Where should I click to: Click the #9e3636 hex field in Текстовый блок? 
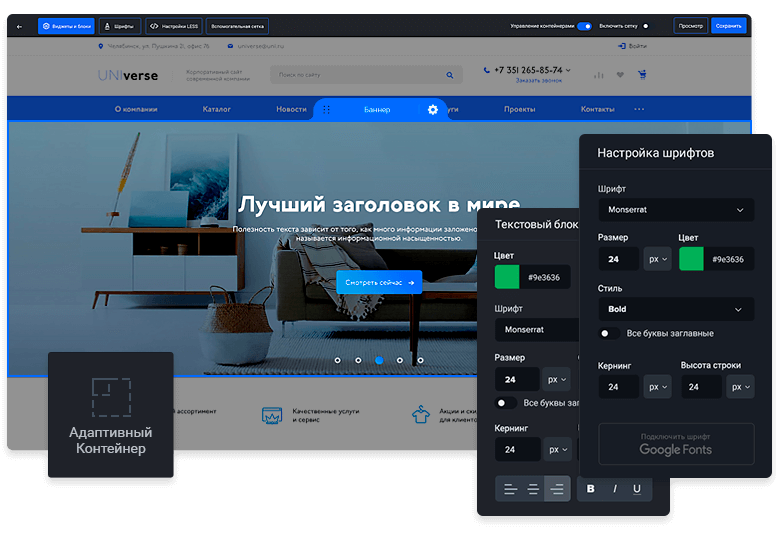544,277
